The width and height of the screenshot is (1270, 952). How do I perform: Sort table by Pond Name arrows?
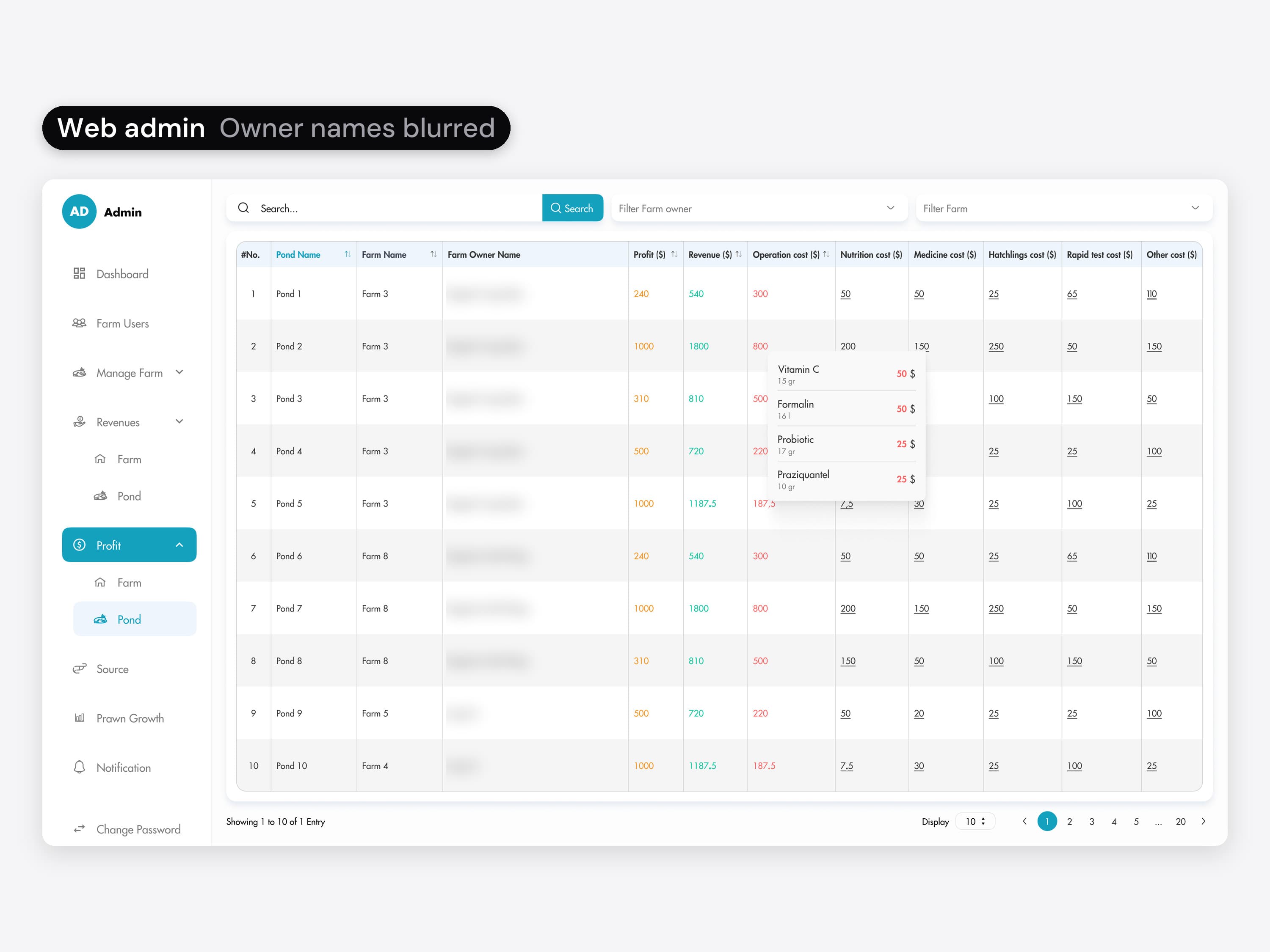point(348,254)
